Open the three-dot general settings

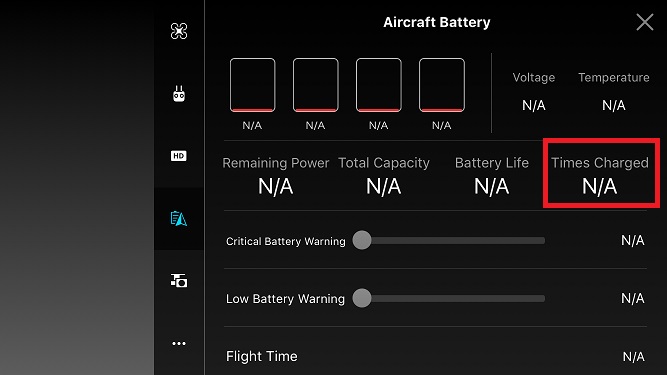tap(179, 343)
